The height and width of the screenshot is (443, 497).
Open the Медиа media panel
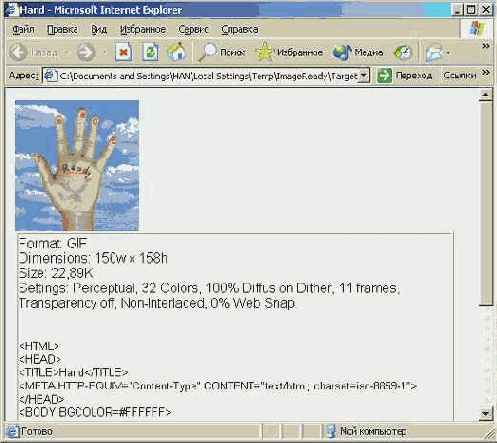pyautogui.click(x=358, y=52)
